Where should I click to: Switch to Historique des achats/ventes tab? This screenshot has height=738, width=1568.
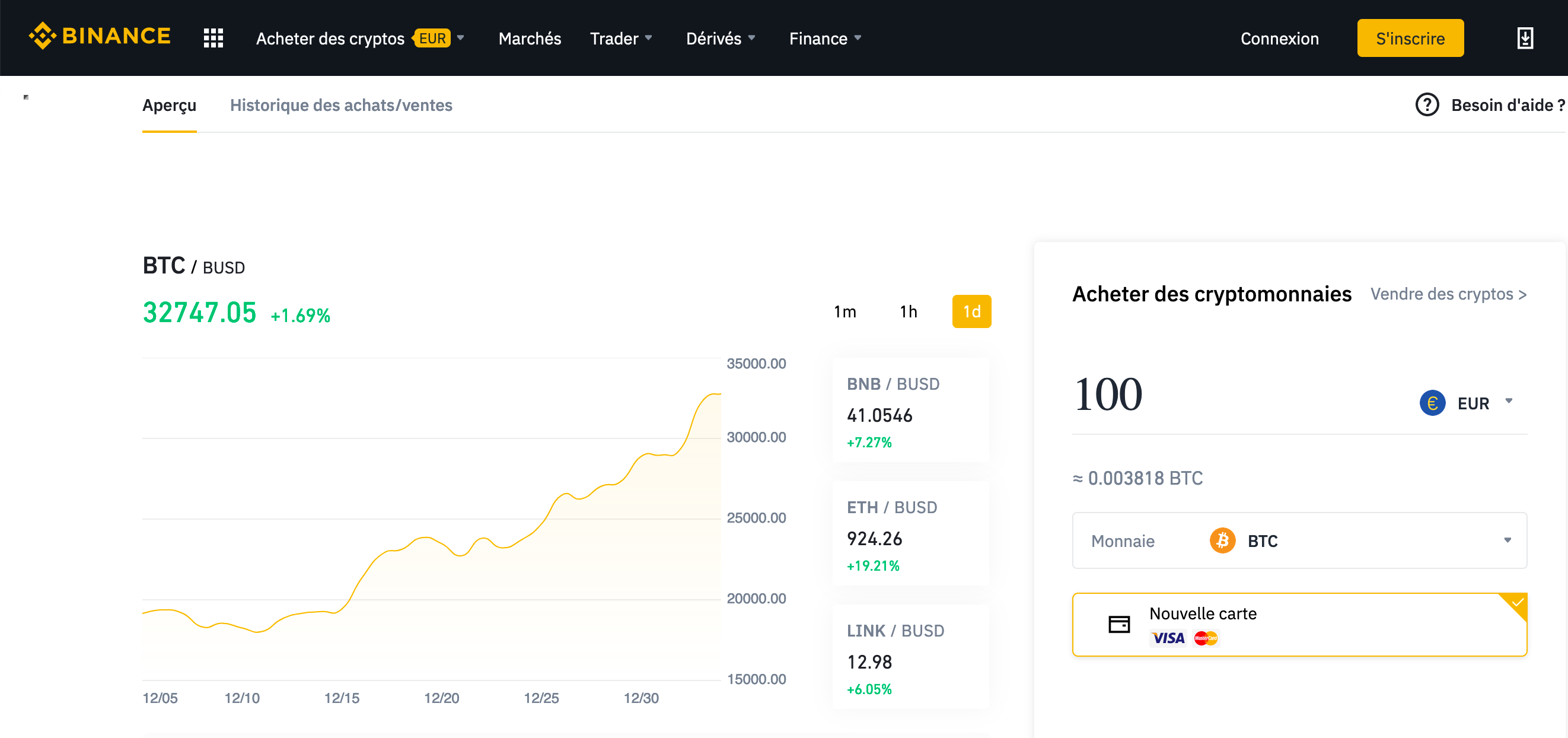(x=341, y=105)
